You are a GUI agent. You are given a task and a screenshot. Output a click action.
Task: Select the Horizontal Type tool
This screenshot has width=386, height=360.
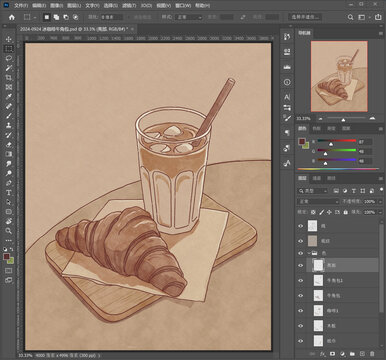tap(9, 192)
